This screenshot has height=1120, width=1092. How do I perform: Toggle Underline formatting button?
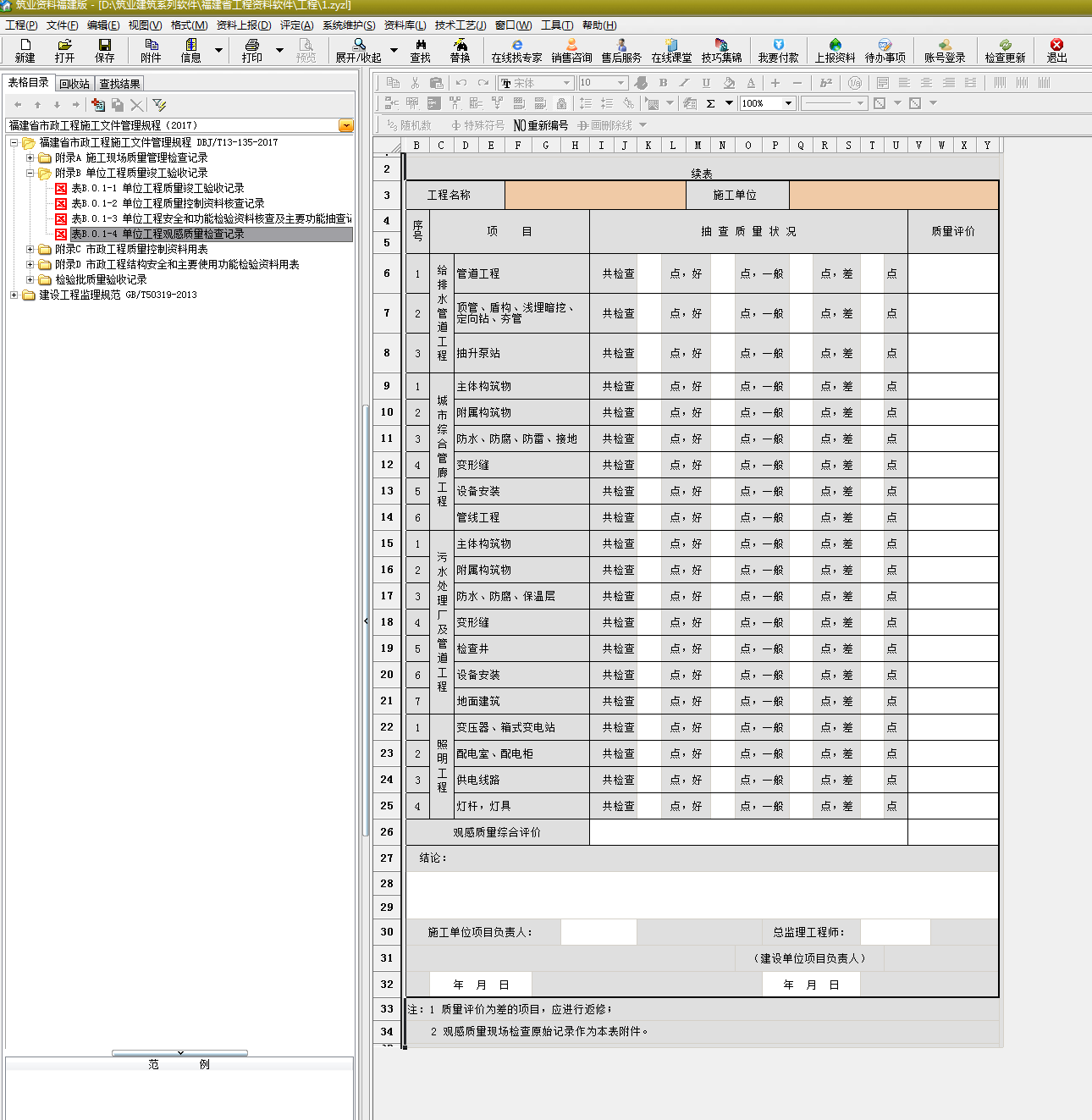click(706, 83)
